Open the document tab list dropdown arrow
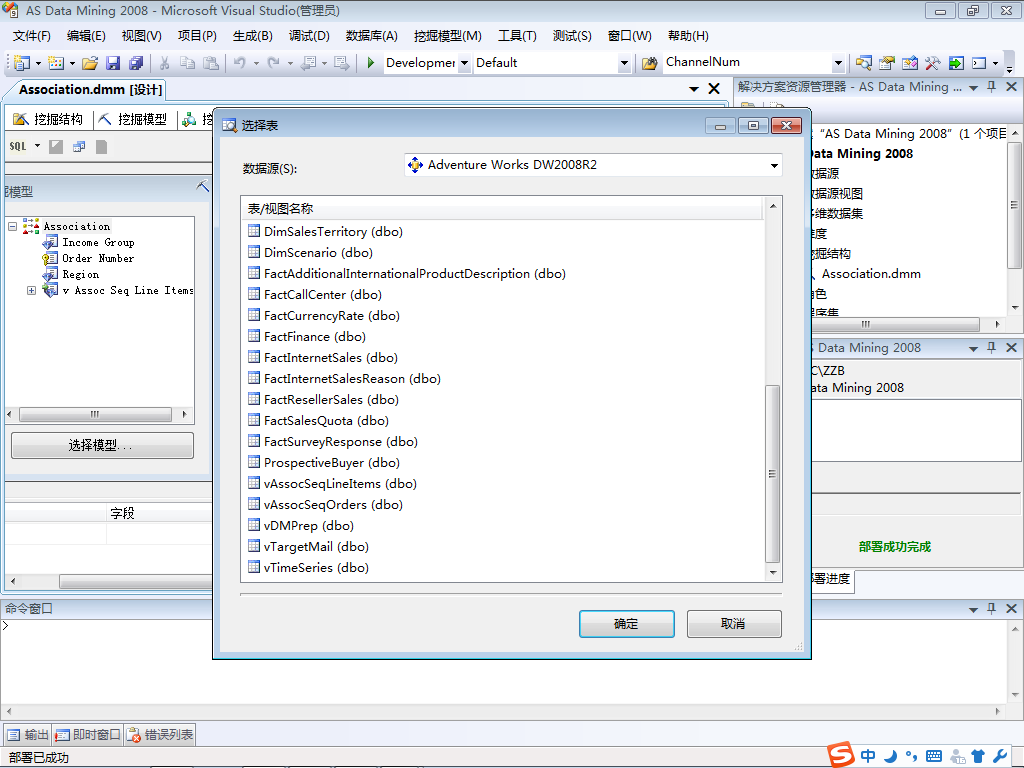The height and width of the screenshot is (768, 1024). pyautogui.click(x=694, y=89)
